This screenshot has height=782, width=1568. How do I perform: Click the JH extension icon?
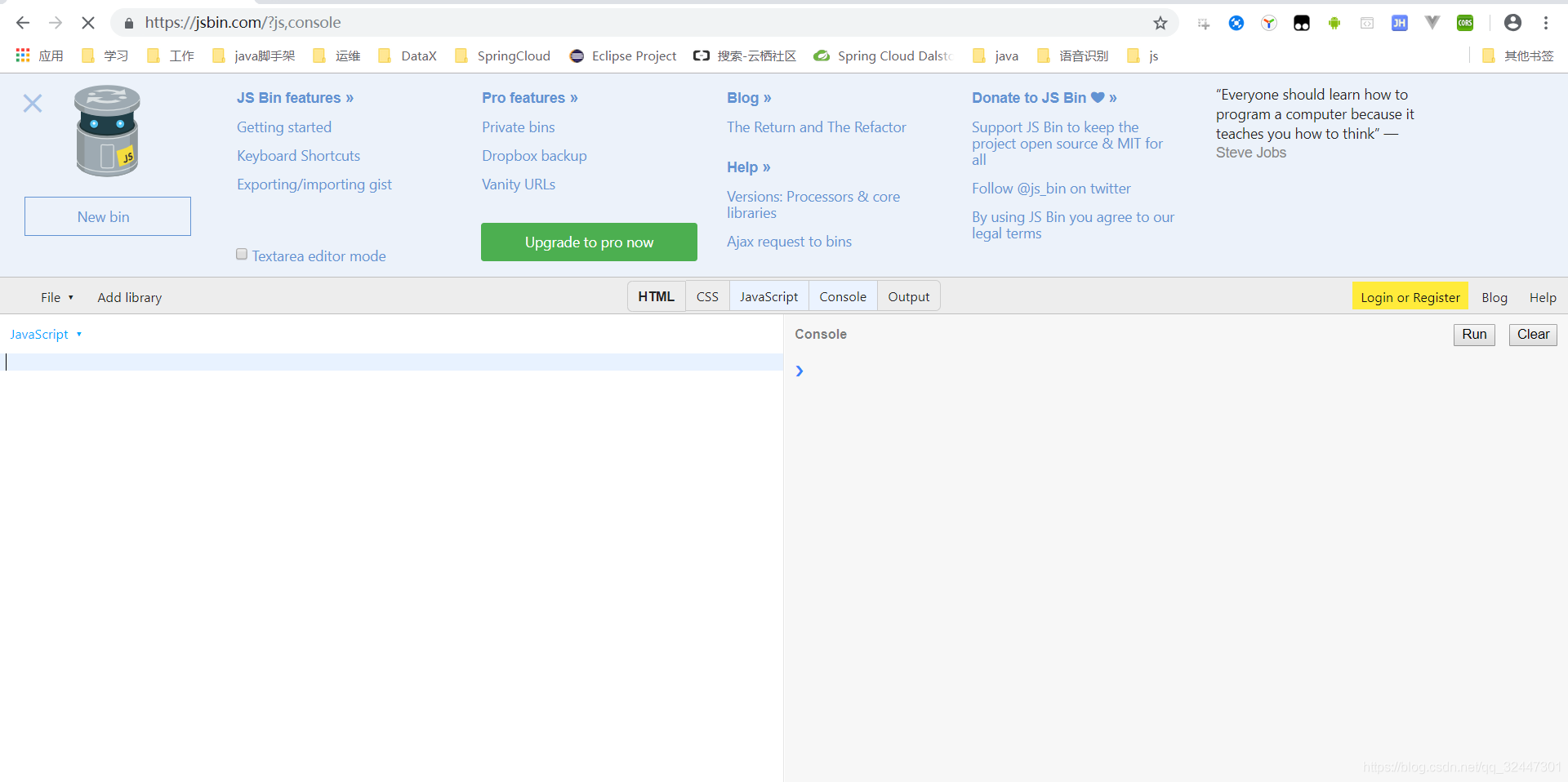coord(1400,23)
